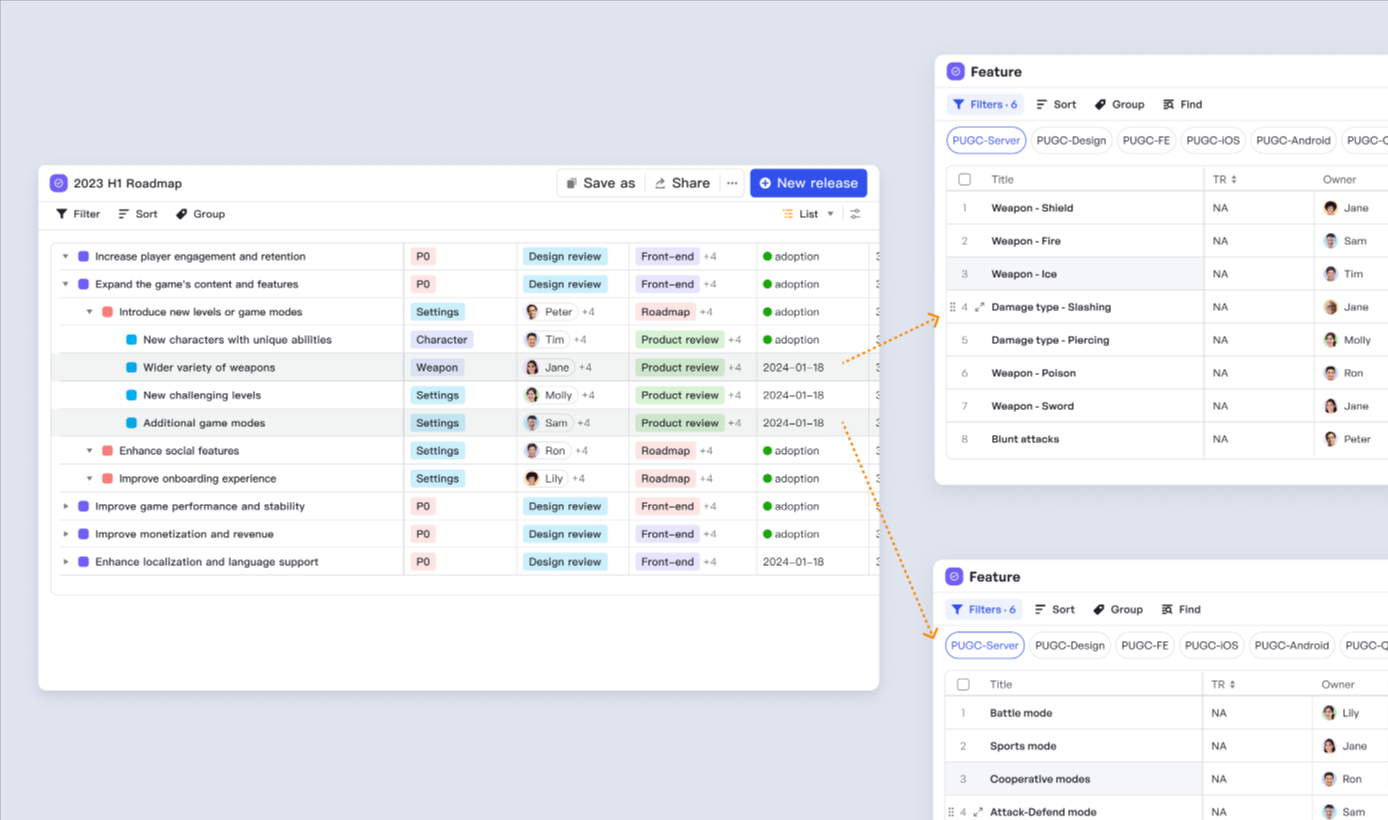This screenshot has width=1388, height=820.
Task: Click 2024-01-18 date in Enhance localization row
Action: coord(793,562)
